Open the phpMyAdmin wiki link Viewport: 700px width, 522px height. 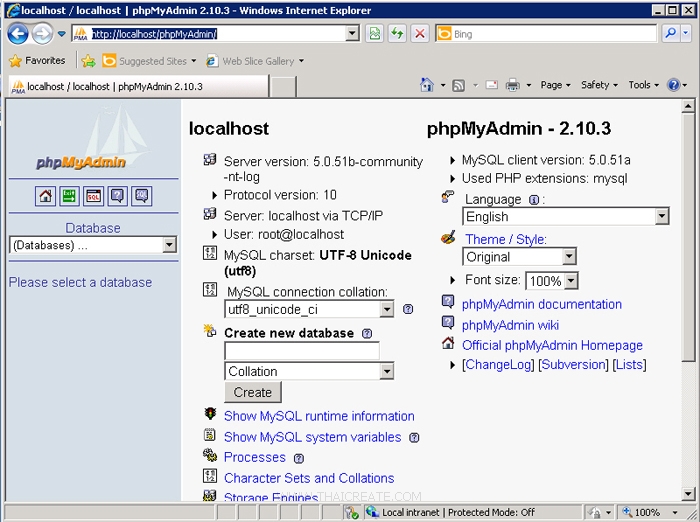click(x=510, y=325)
